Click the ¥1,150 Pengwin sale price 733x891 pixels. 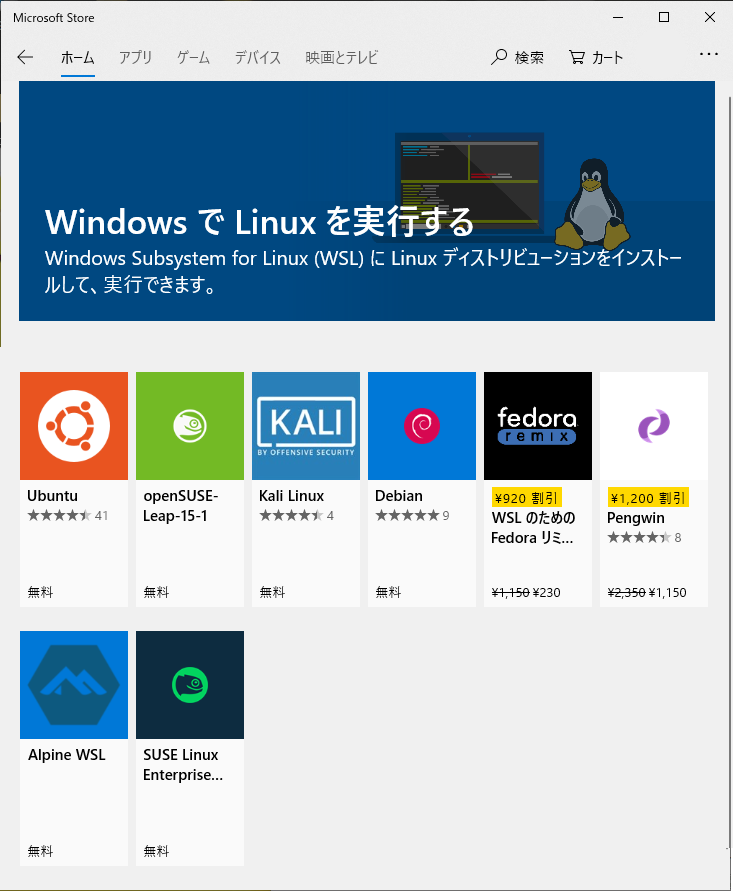[x=668, y=593]
